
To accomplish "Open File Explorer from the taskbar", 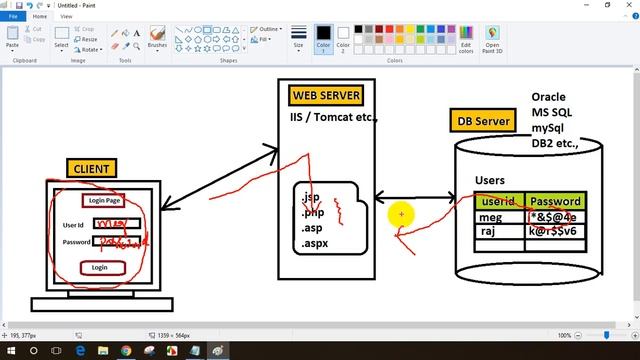I will [x=103, y=351].
